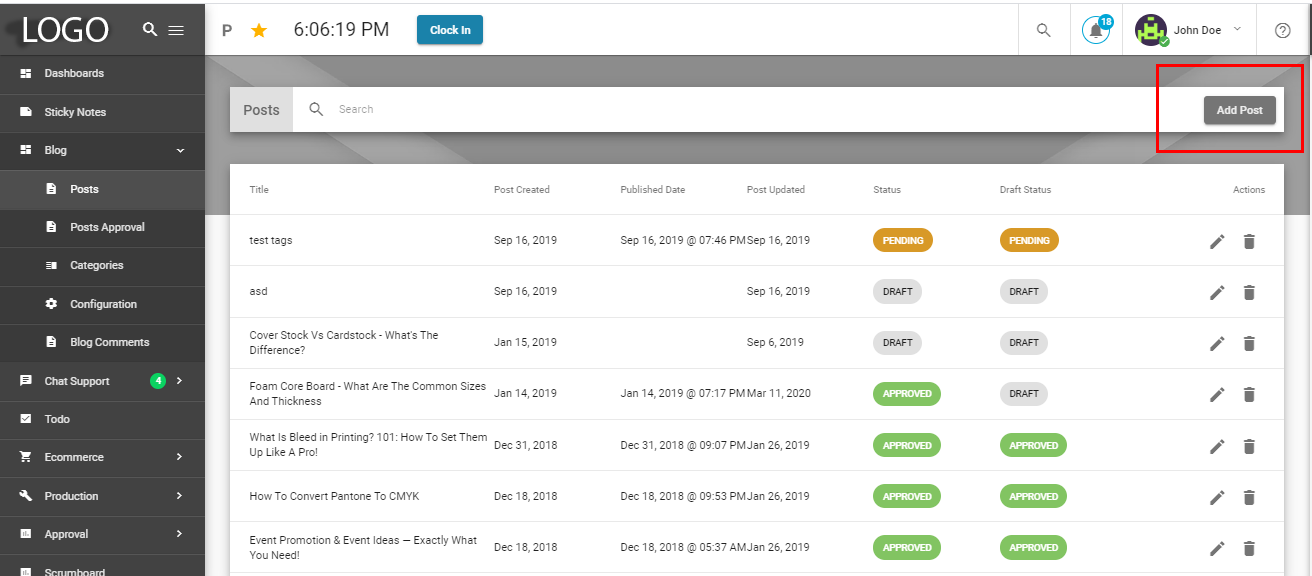Edit 'How To Convert Pantone To CMYK' post

[1217, 497]
